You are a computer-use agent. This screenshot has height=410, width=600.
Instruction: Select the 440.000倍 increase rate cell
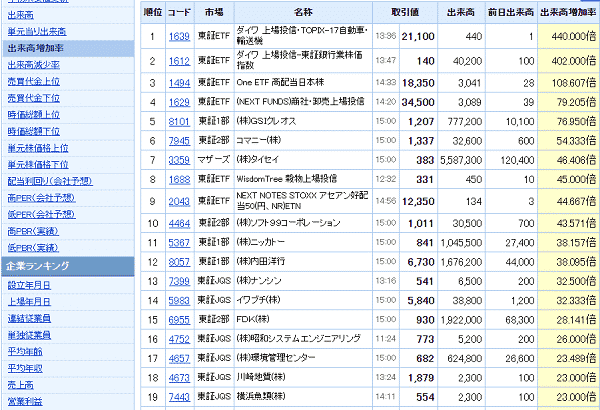pos(568,36)
